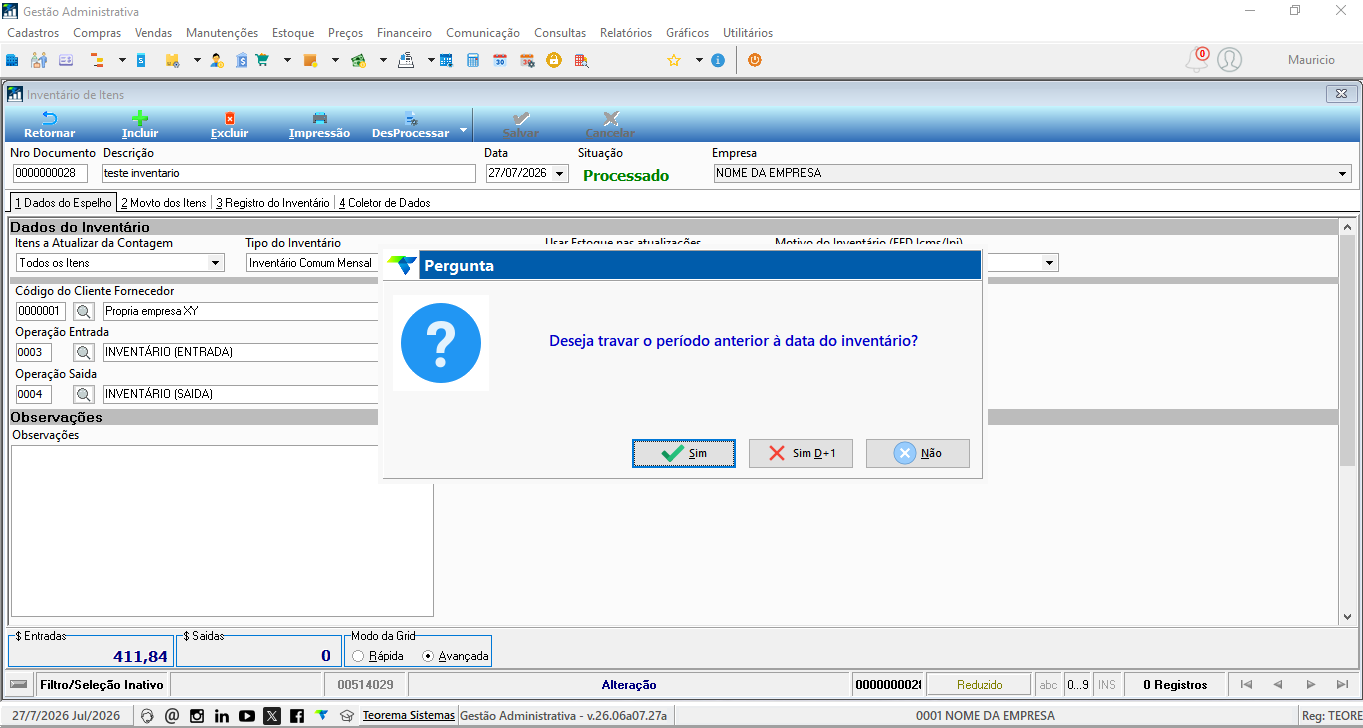The image size is (1363, 728).
Task: Click the orange power icon
Action: (x=755, y=60)
